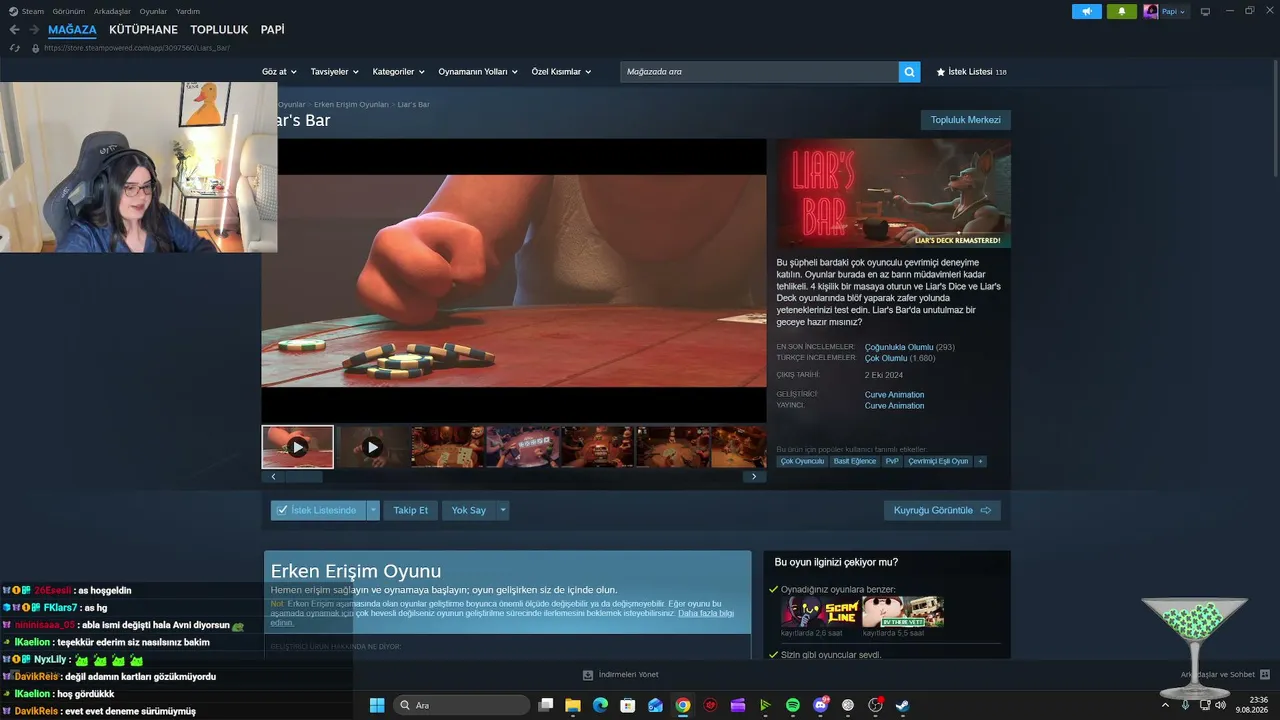Open Task View in the taskbar
This screenshot has width=1280, height=720.
pos(546,705)
